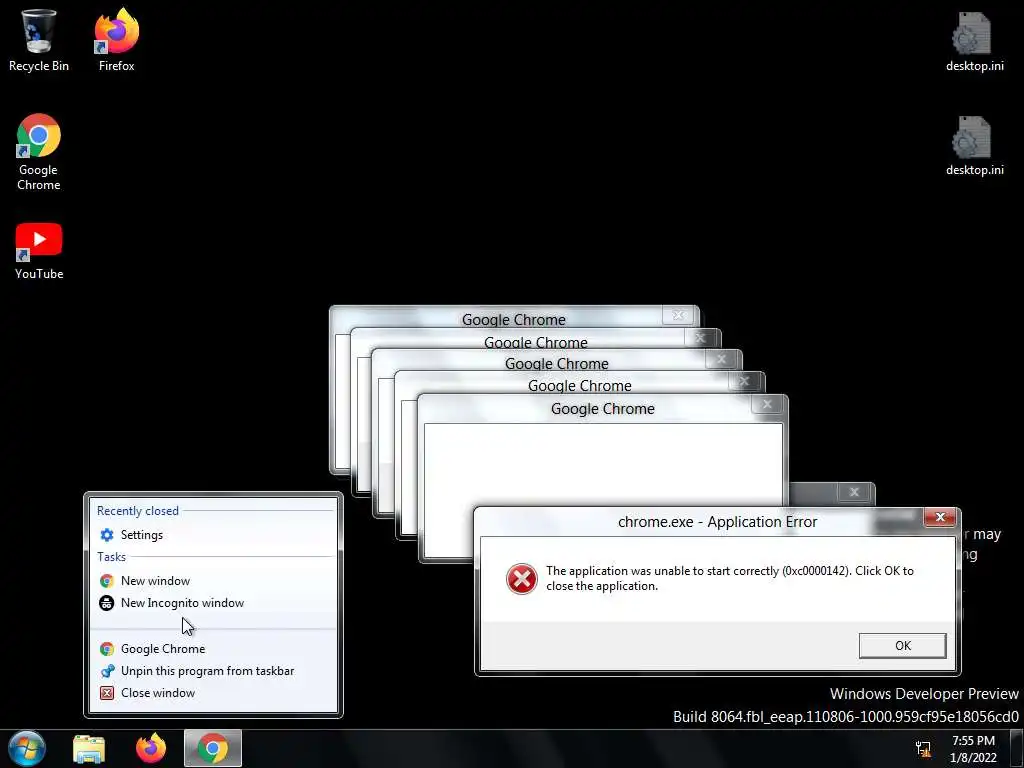
Task: Close the chrome.exe Application Error dialog
Action: 940,517
